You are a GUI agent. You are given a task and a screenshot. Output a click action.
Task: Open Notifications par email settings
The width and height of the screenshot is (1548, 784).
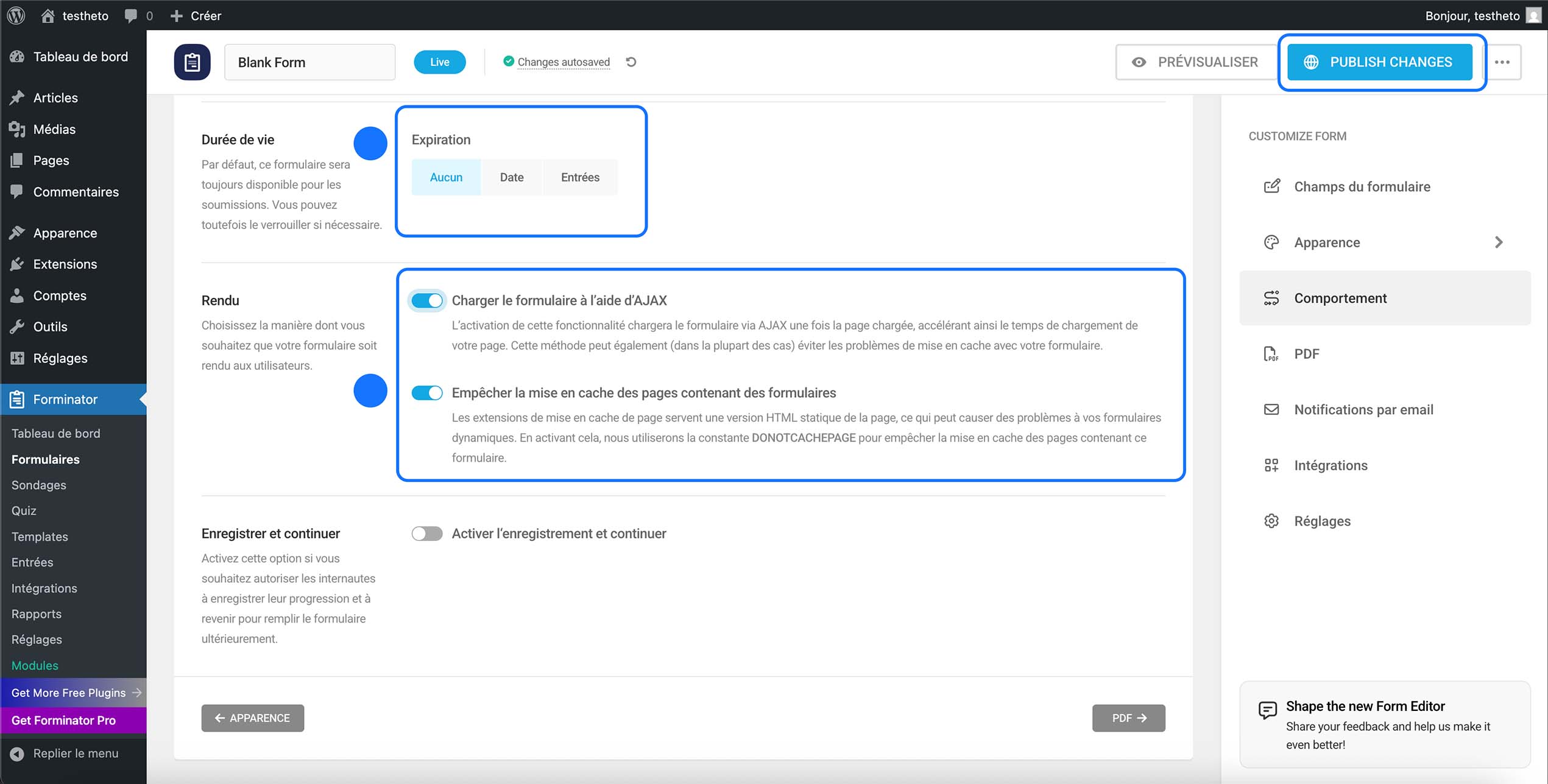(x=1363, y=409)
